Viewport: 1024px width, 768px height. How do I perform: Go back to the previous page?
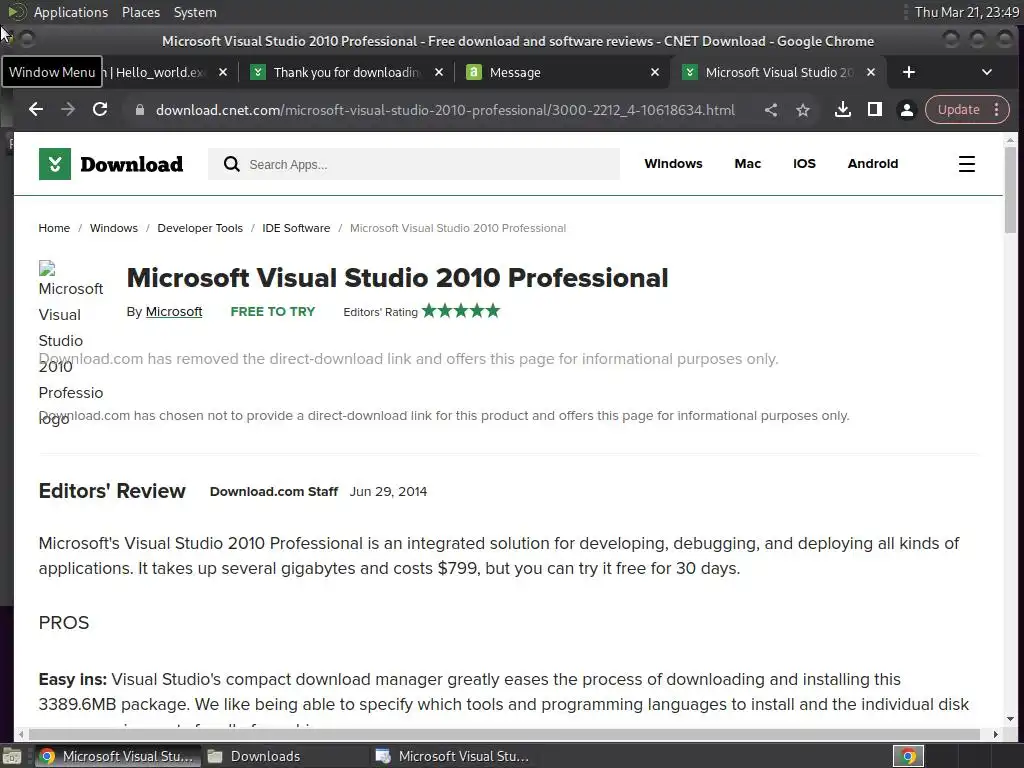tap(36, 110)
